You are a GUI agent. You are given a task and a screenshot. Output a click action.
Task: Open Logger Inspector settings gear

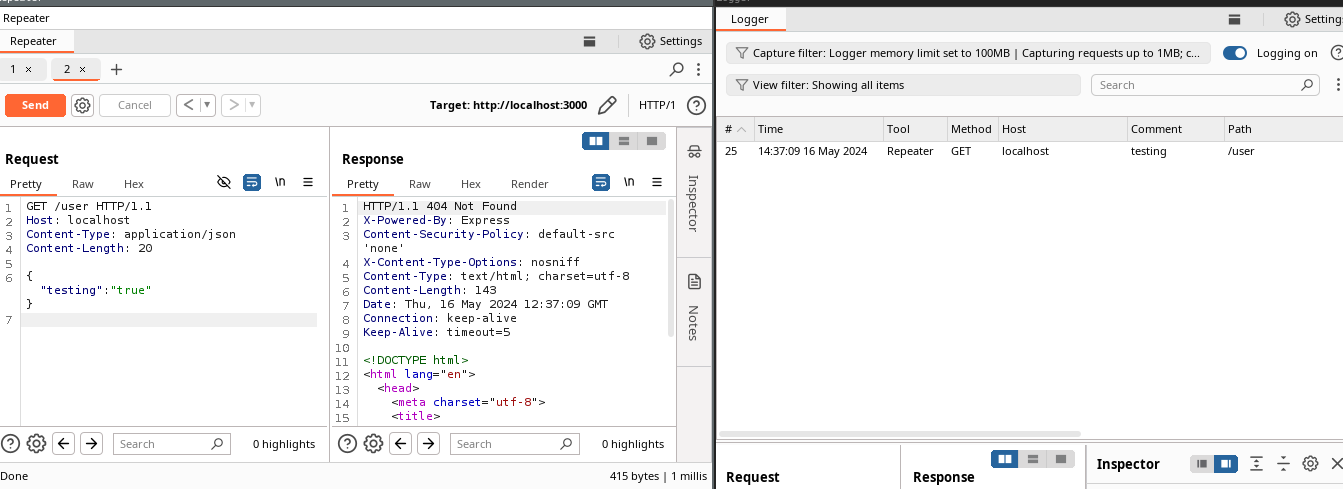click(1311, 464)
